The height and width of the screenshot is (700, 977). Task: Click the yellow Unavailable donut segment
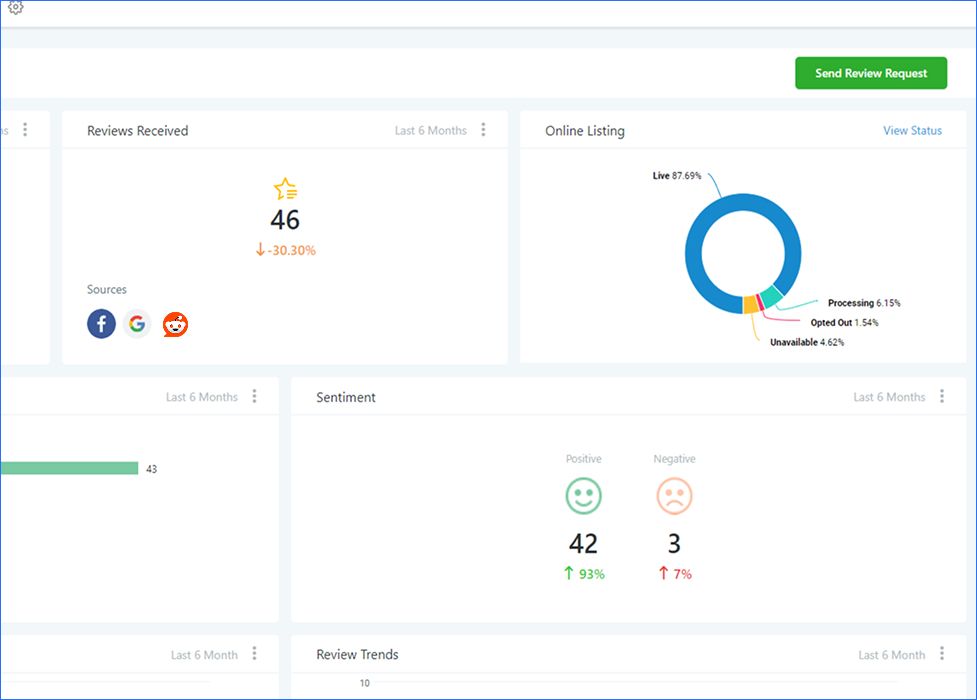pos(750,305)
